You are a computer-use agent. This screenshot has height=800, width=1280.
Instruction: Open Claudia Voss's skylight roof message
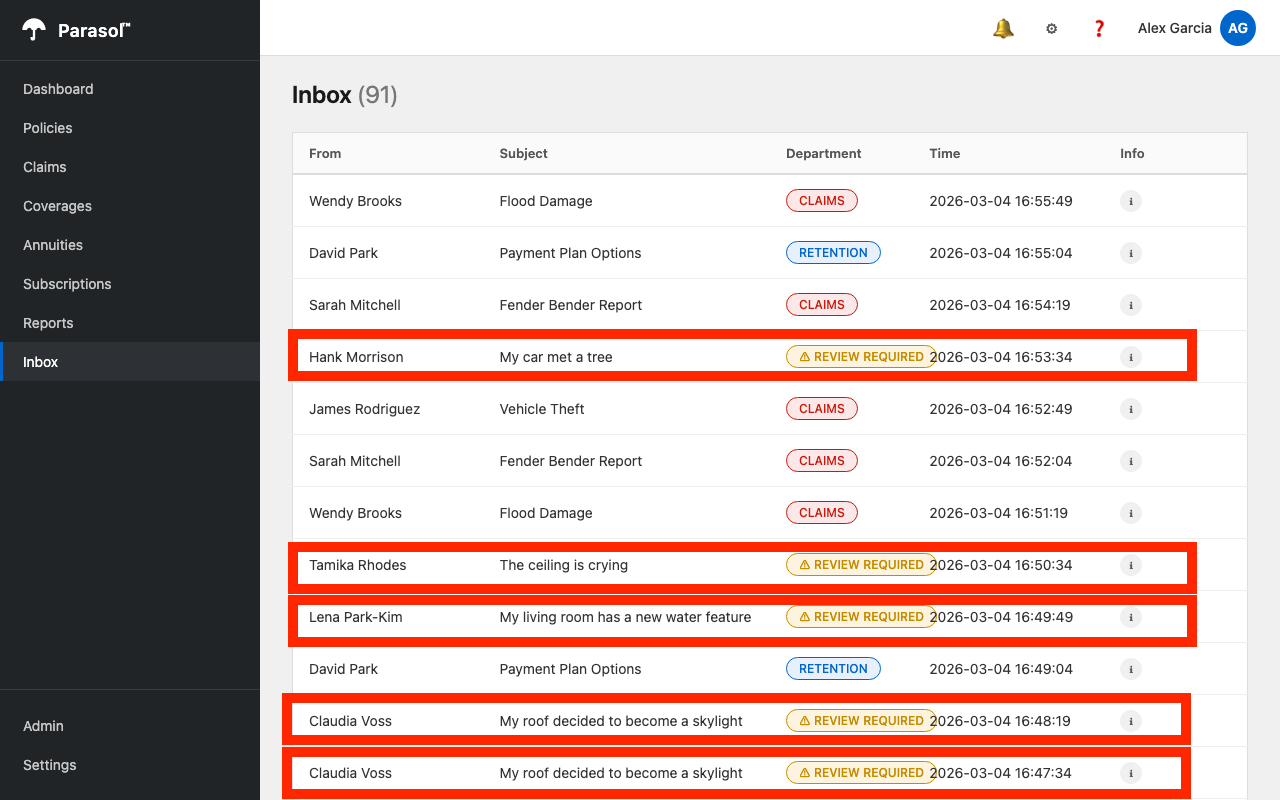pos(620,721)
